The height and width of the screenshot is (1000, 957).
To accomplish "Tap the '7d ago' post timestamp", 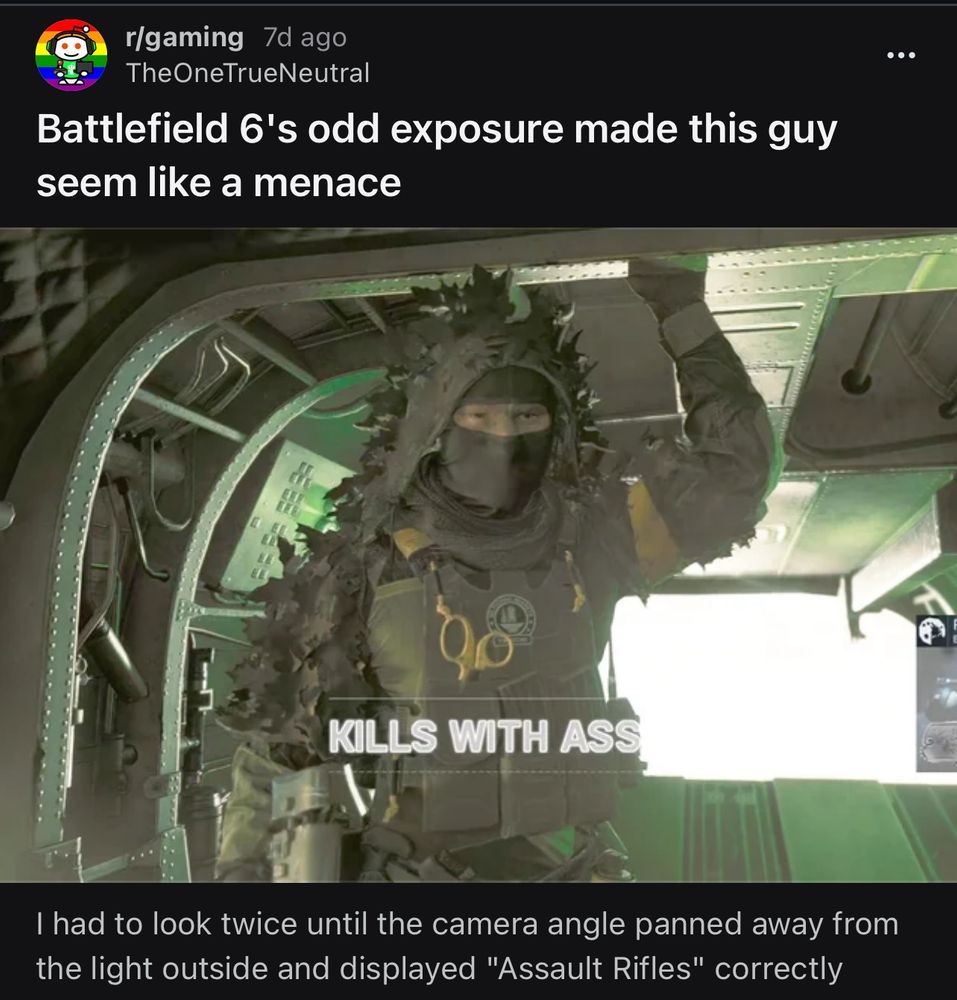I will pos(305,38).
